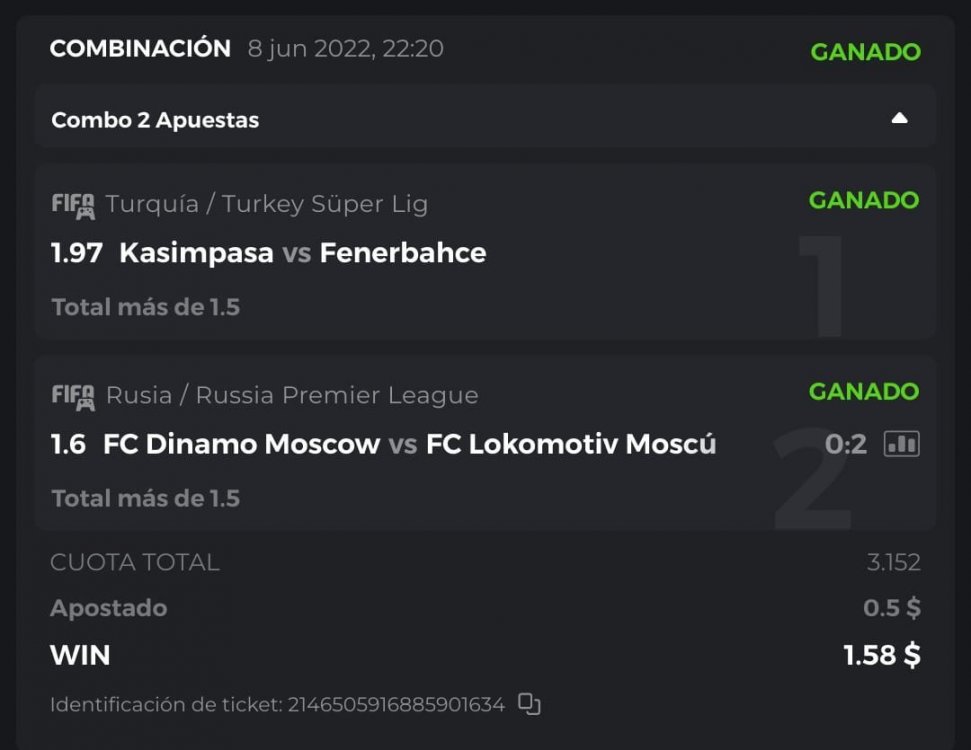
Task: Click the Combo 2 Apuestas header
Action: pos(155,120)
